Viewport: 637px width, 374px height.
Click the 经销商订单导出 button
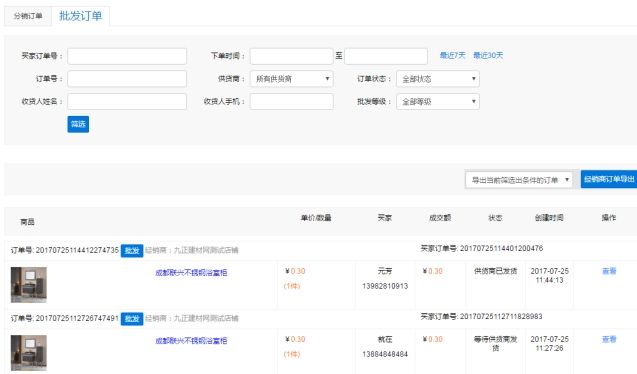pyautogui.click(x=609, y=179)
